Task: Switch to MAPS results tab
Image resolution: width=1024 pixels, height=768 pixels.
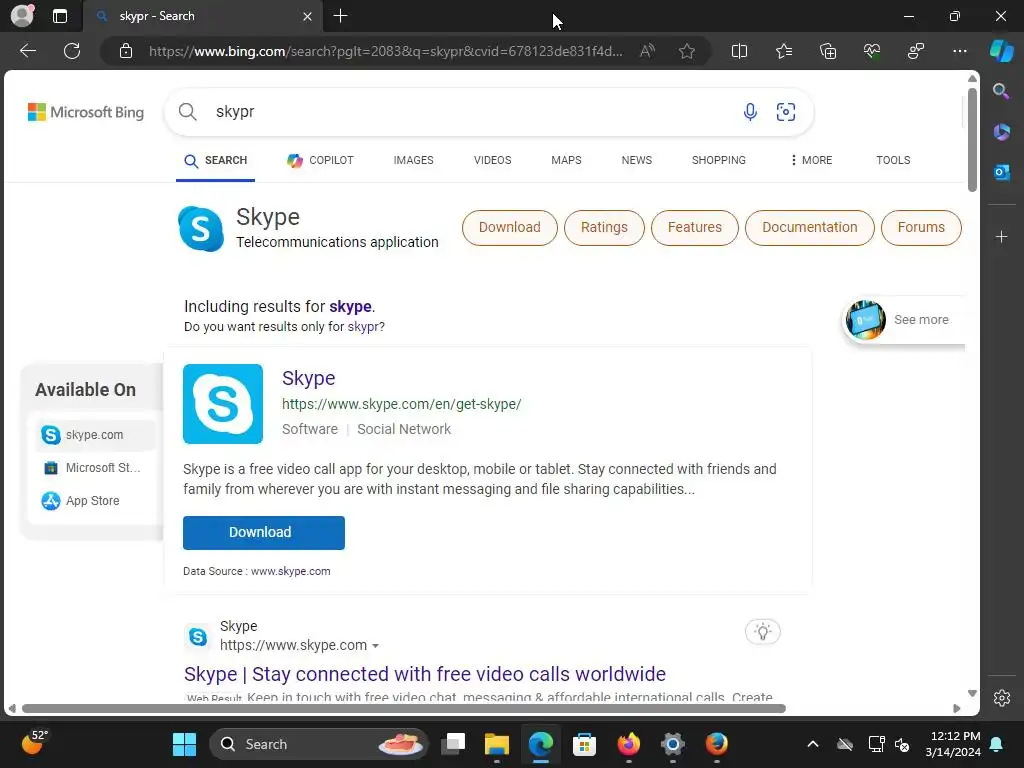Action: 566,160
